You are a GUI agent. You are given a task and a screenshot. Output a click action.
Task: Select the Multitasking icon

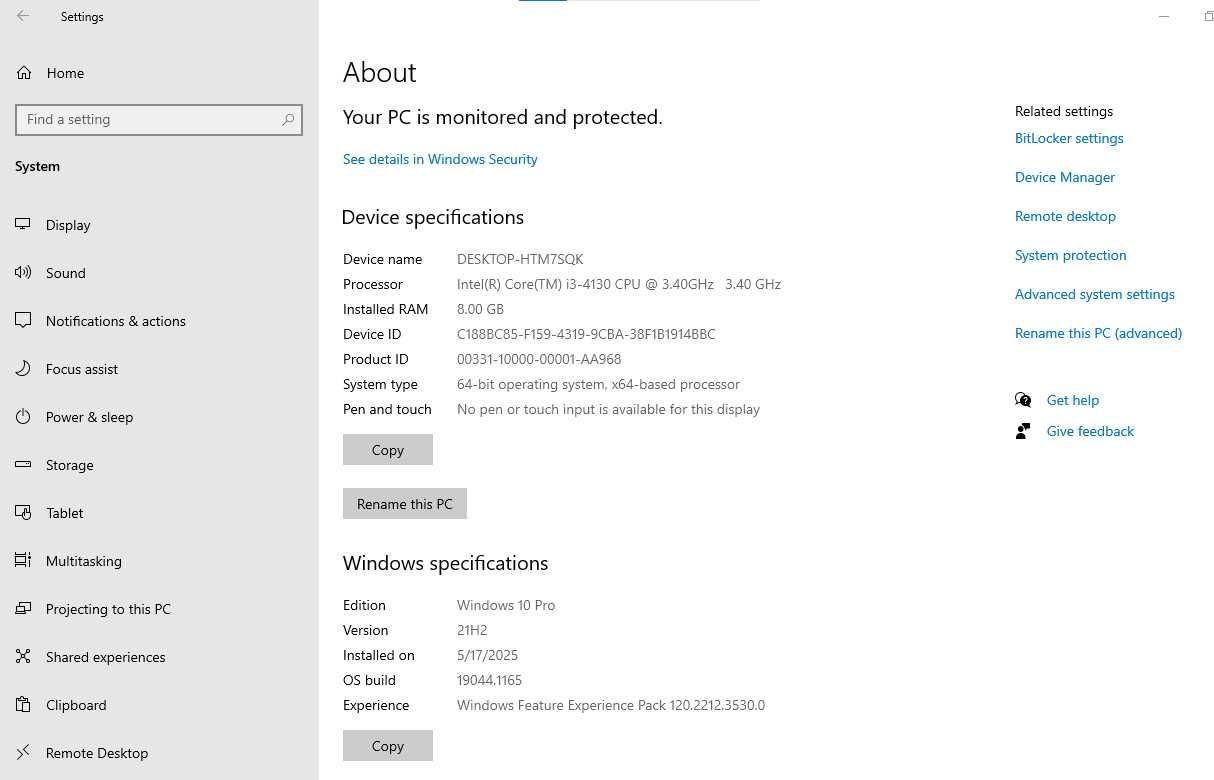click(23, 561)
